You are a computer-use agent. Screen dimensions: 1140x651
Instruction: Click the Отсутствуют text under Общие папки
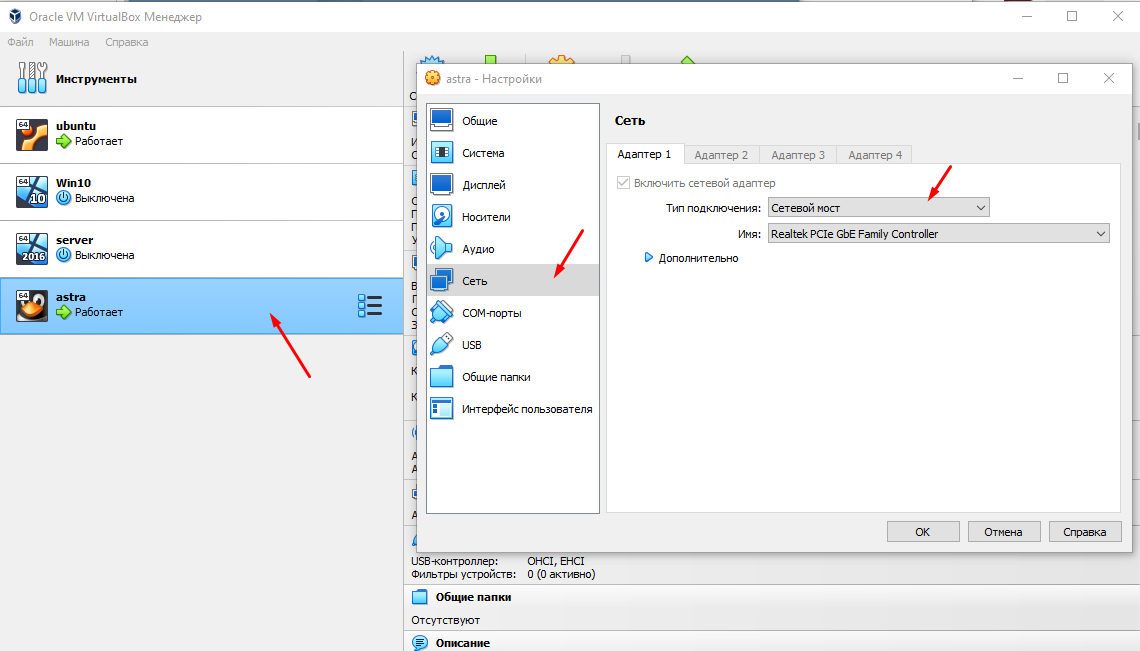click(x=446, y=620)
